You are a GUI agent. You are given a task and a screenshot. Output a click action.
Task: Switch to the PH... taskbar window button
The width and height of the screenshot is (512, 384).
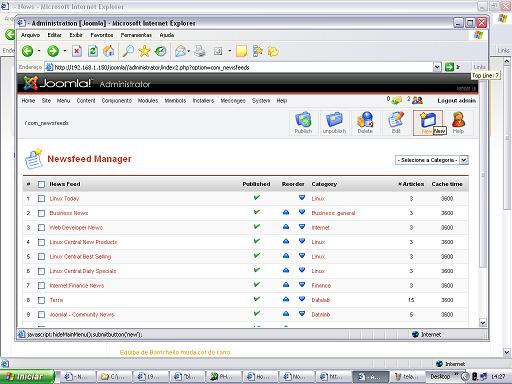coord(223,377)
